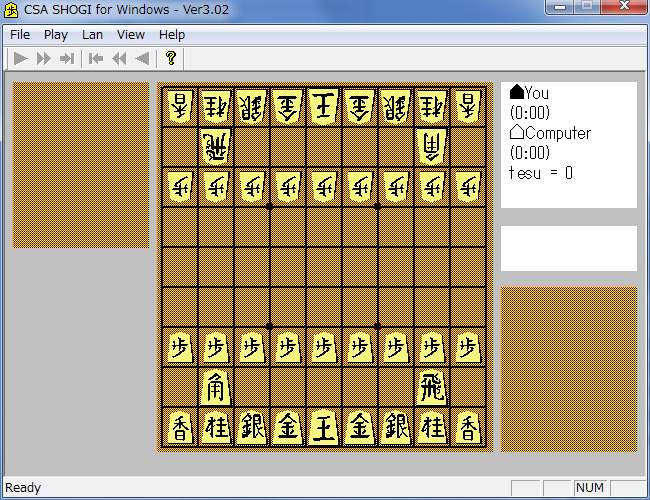
Task: Select your left silver general (銀)
Action: pos(252,427)
